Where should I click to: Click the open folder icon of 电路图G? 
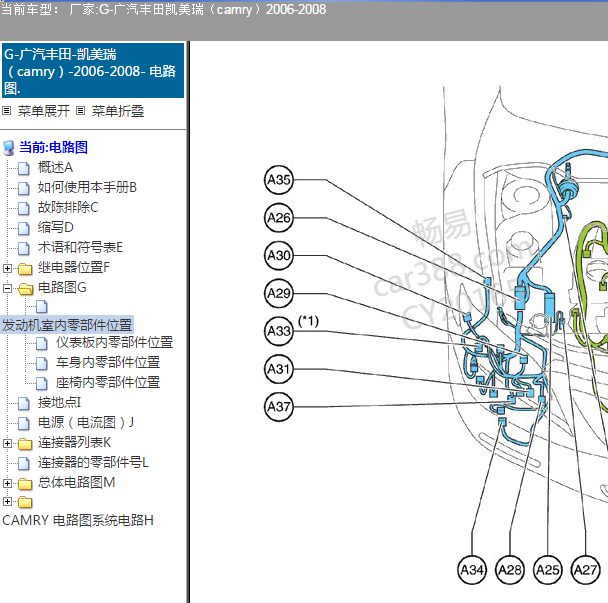point(26,289)
